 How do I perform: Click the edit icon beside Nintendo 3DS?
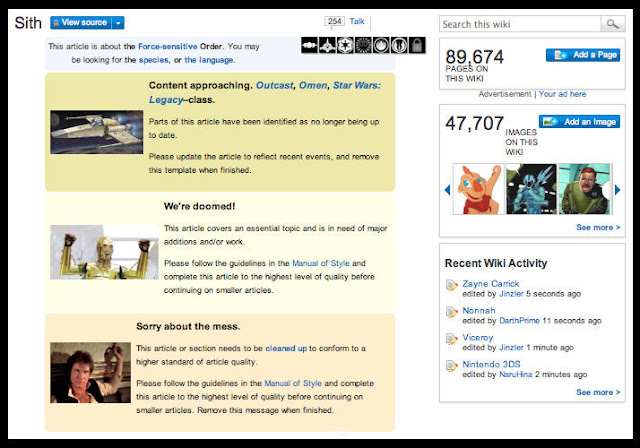(x=451, y=366)
